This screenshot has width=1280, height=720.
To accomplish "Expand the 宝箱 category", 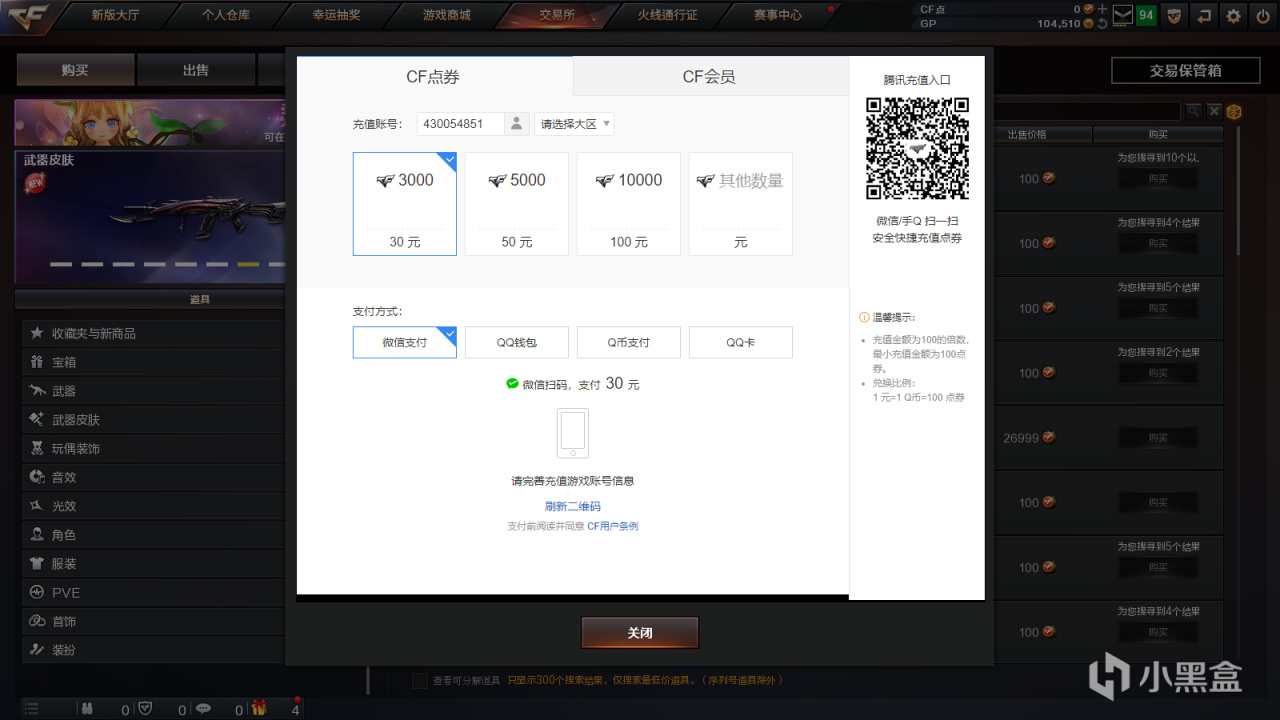I will [155, 362].
